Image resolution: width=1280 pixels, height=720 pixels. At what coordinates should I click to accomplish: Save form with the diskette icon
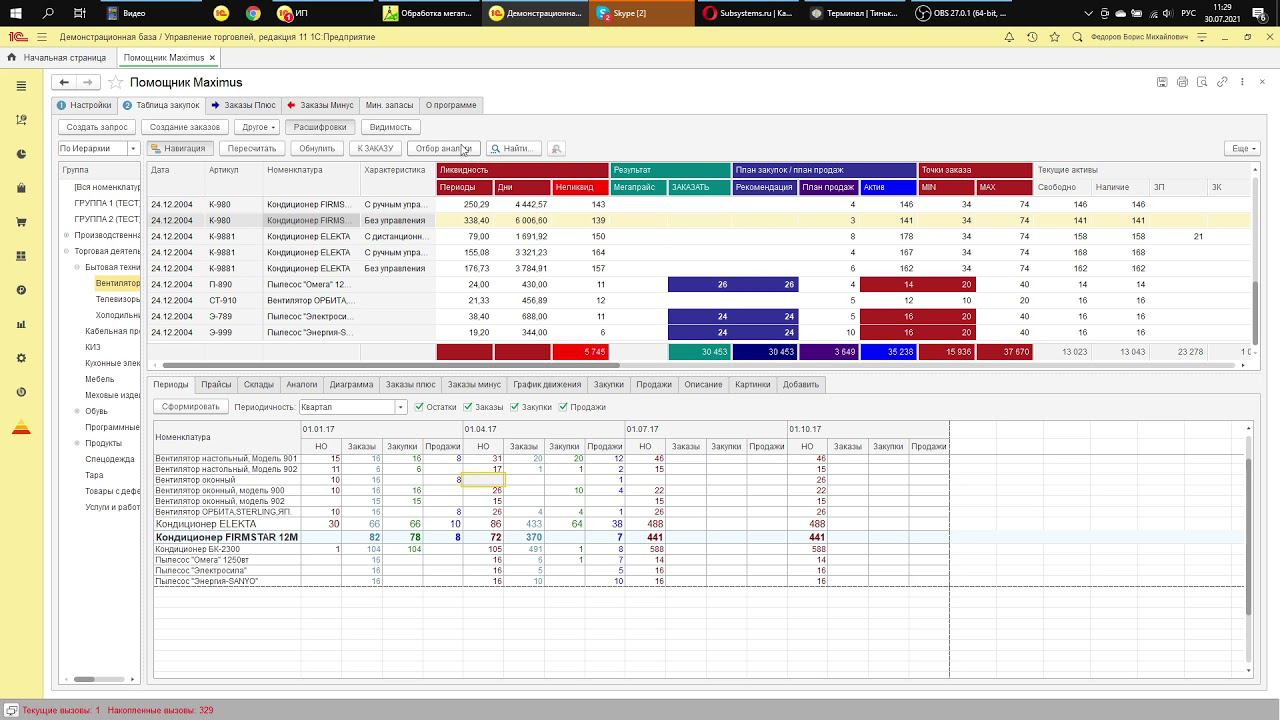(1161, 82)
